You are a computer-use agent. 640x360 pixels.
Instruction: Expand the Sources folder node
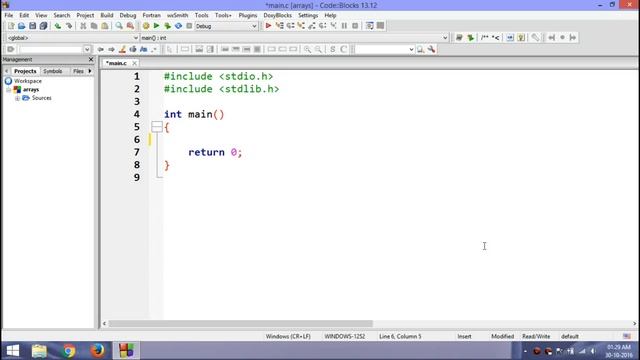point(17,98)
